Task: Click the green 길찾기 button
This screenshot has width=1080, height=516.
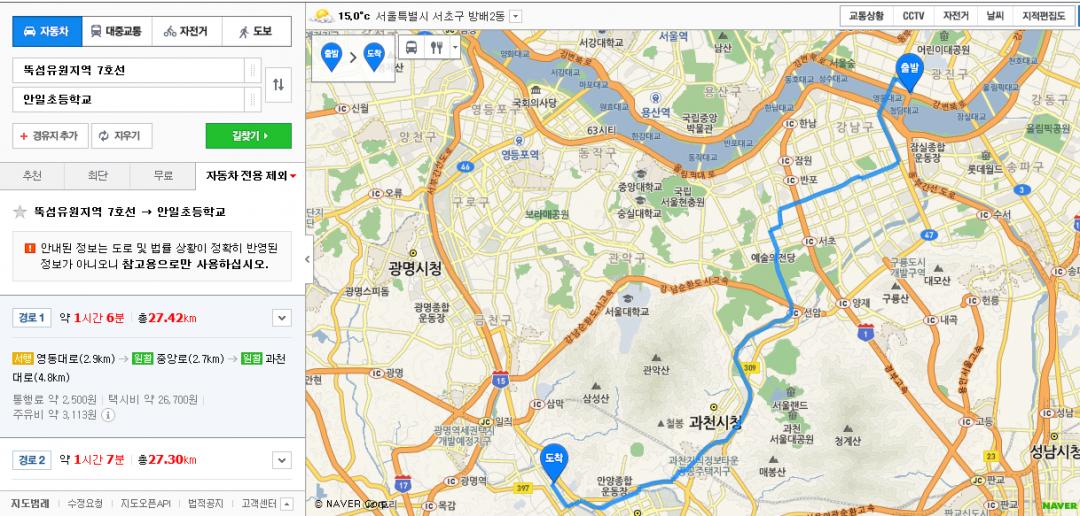Action: point(248,136)
